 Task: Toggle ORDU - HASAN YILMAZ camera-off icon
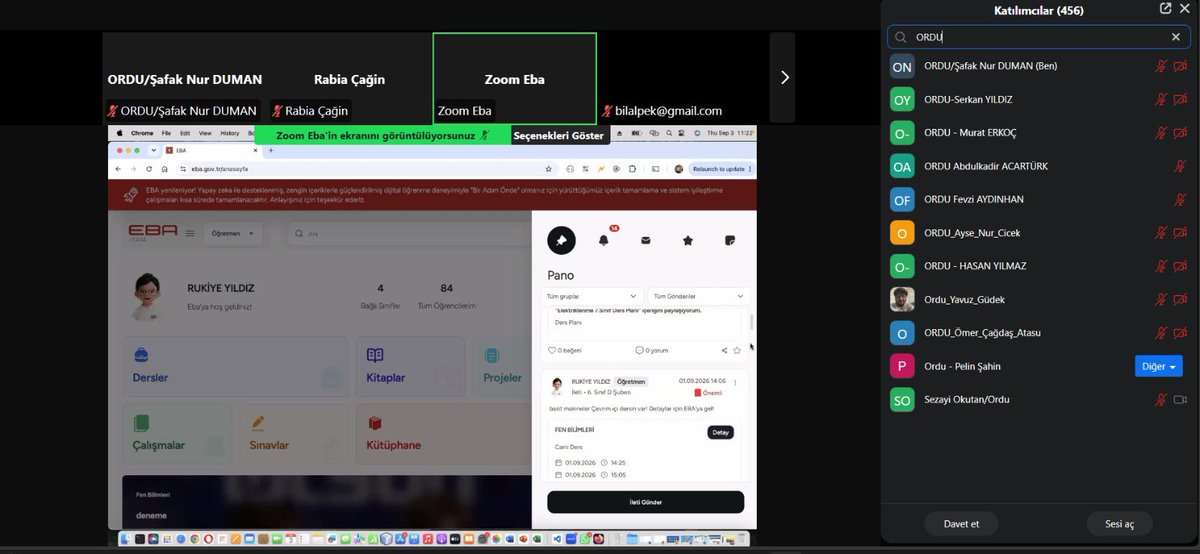1179,266
